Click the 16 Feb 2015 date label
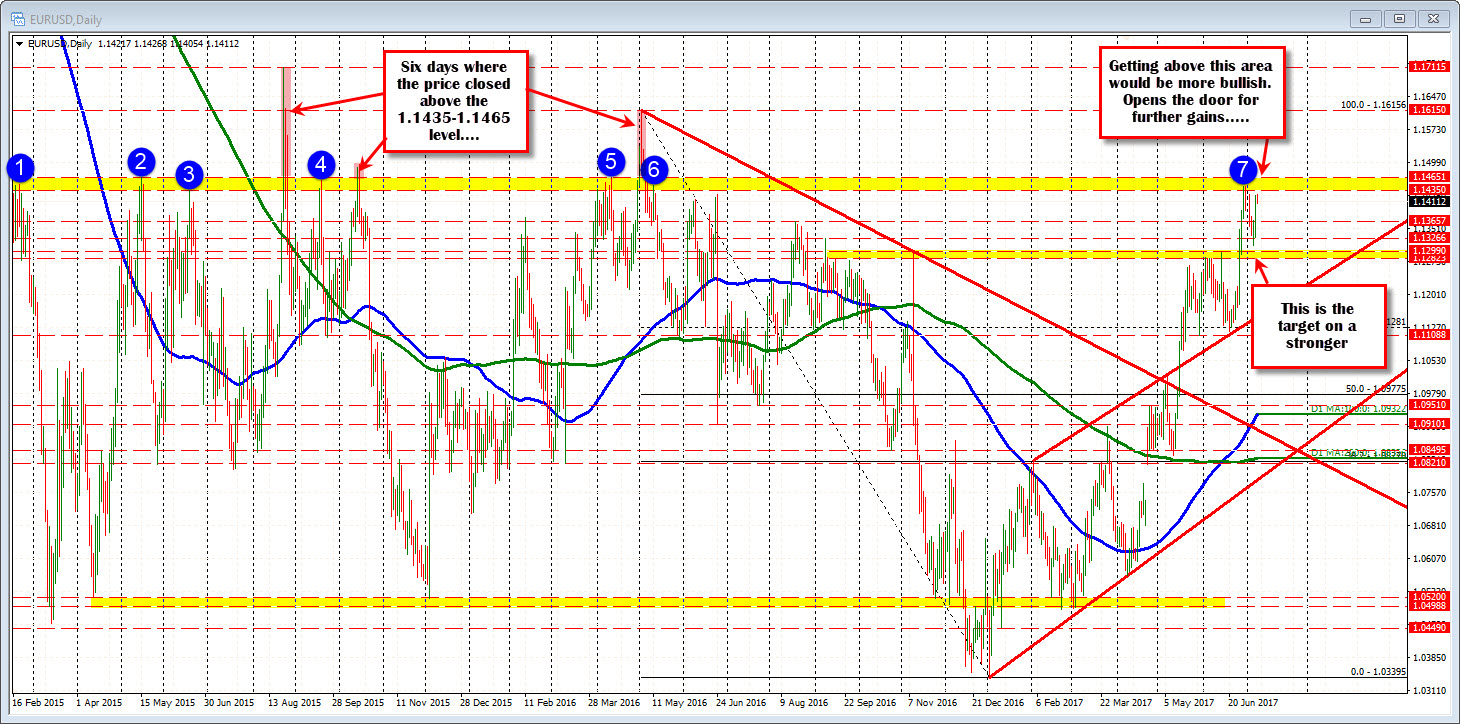The height and width of the screenshot is (724, 1460). tap(37, 703)
